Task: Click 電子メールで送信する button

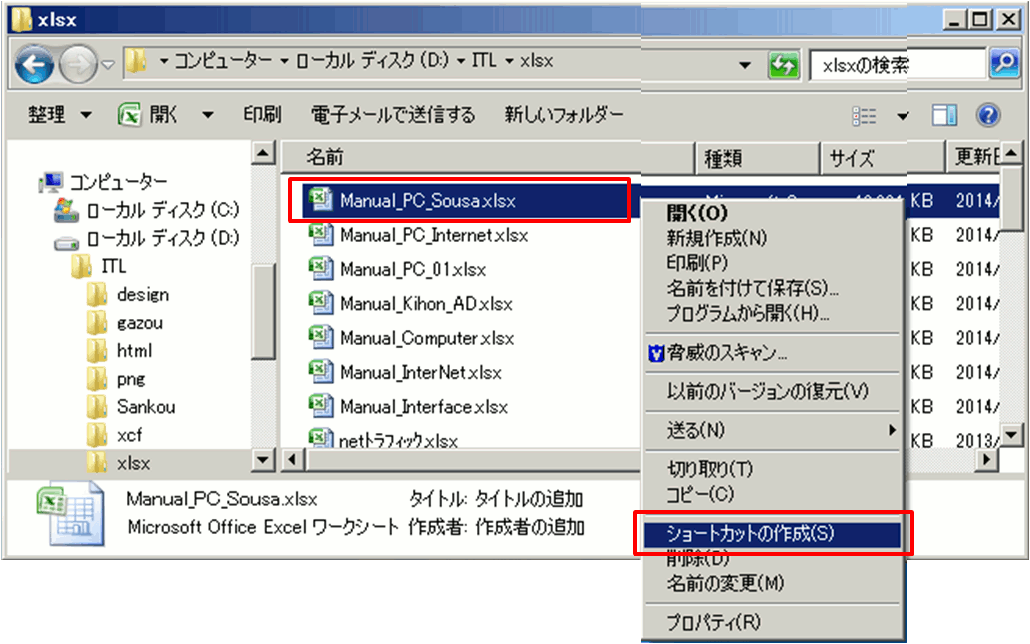Action: point(393,115)
